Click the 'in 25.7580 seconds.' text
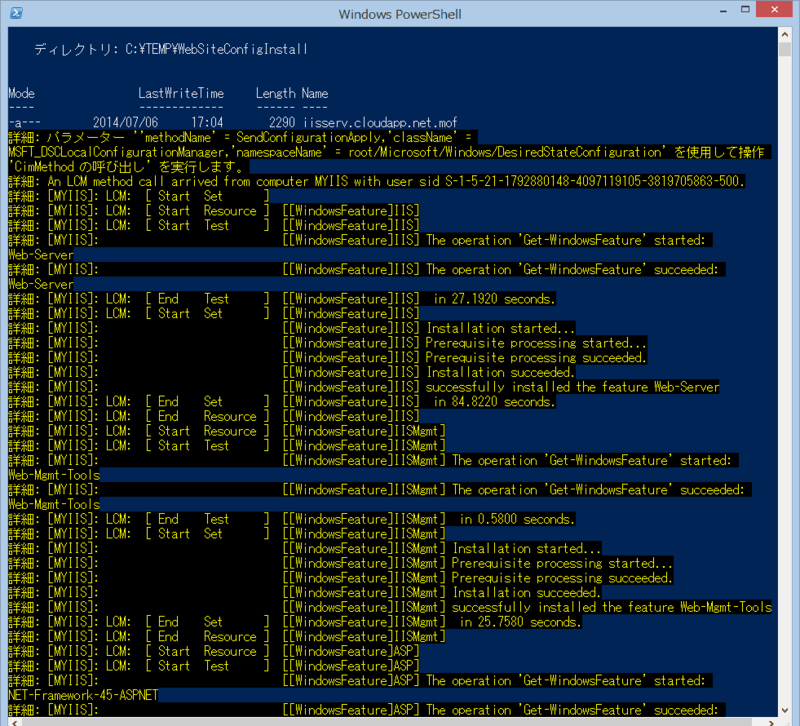The image size is (800, 726). coord(520,622)
